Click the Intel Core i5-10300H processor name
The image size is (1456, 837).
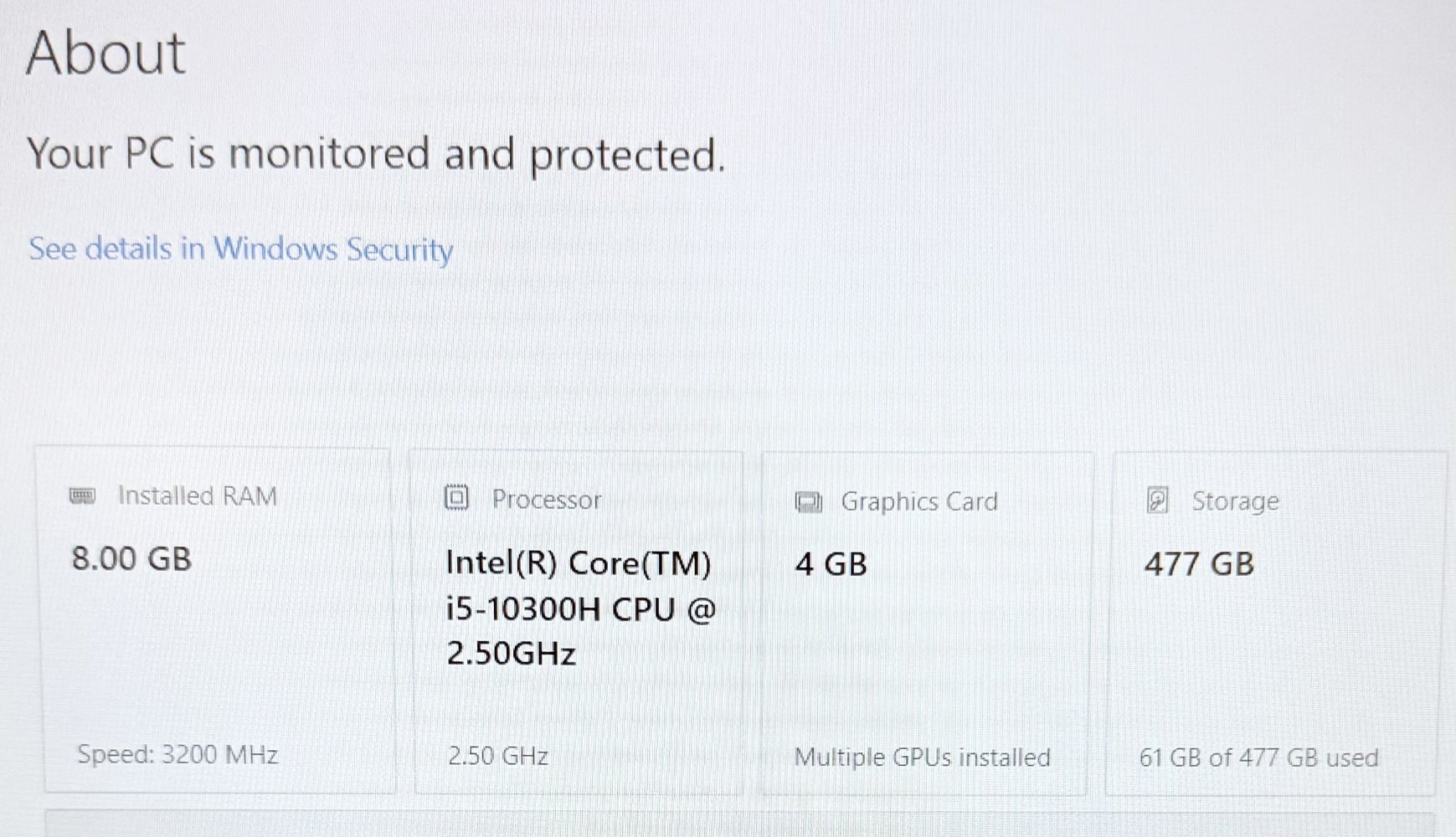point(580,608)
